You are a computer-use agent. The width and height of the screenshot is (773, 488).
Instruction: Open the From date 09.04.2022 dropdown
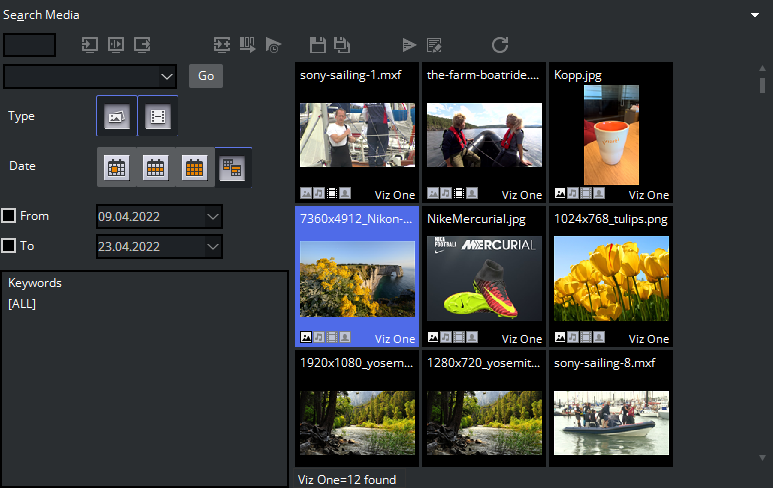click(212, 216)
